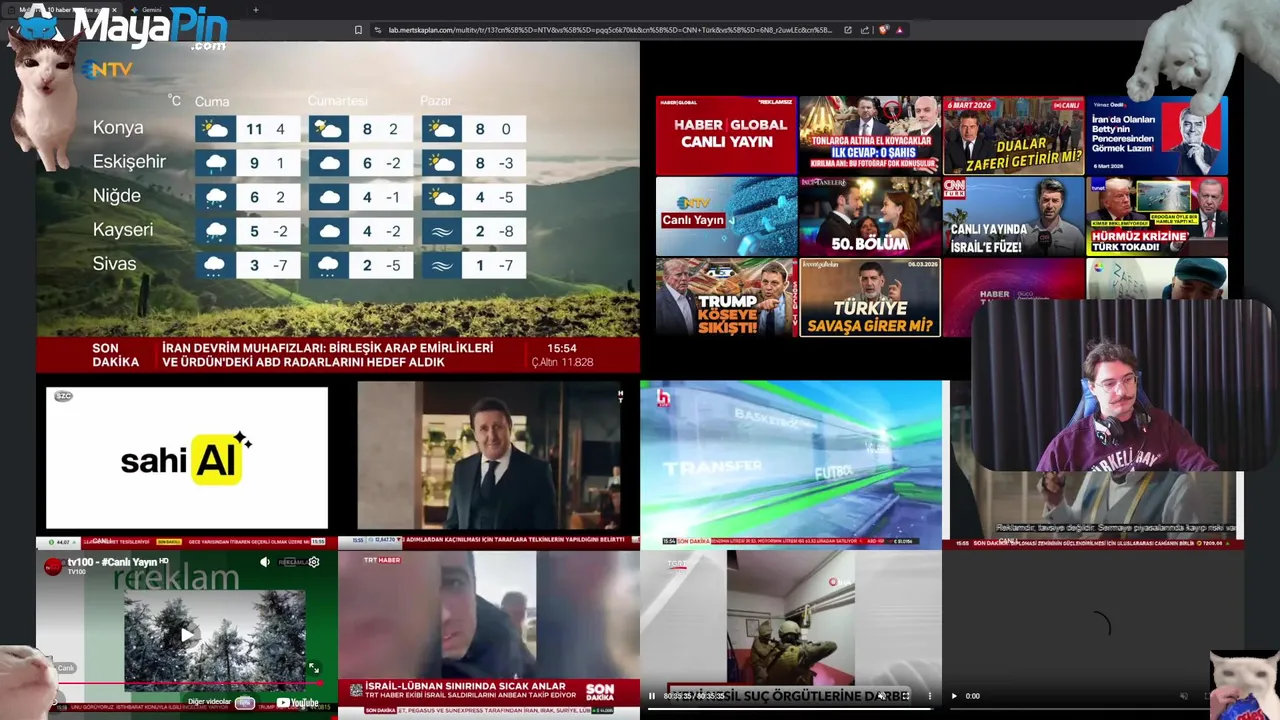Open the 'Türkiye Savaşa Girer mi?' video thumbnail
Screen dimensions: 1280x720
870,297
